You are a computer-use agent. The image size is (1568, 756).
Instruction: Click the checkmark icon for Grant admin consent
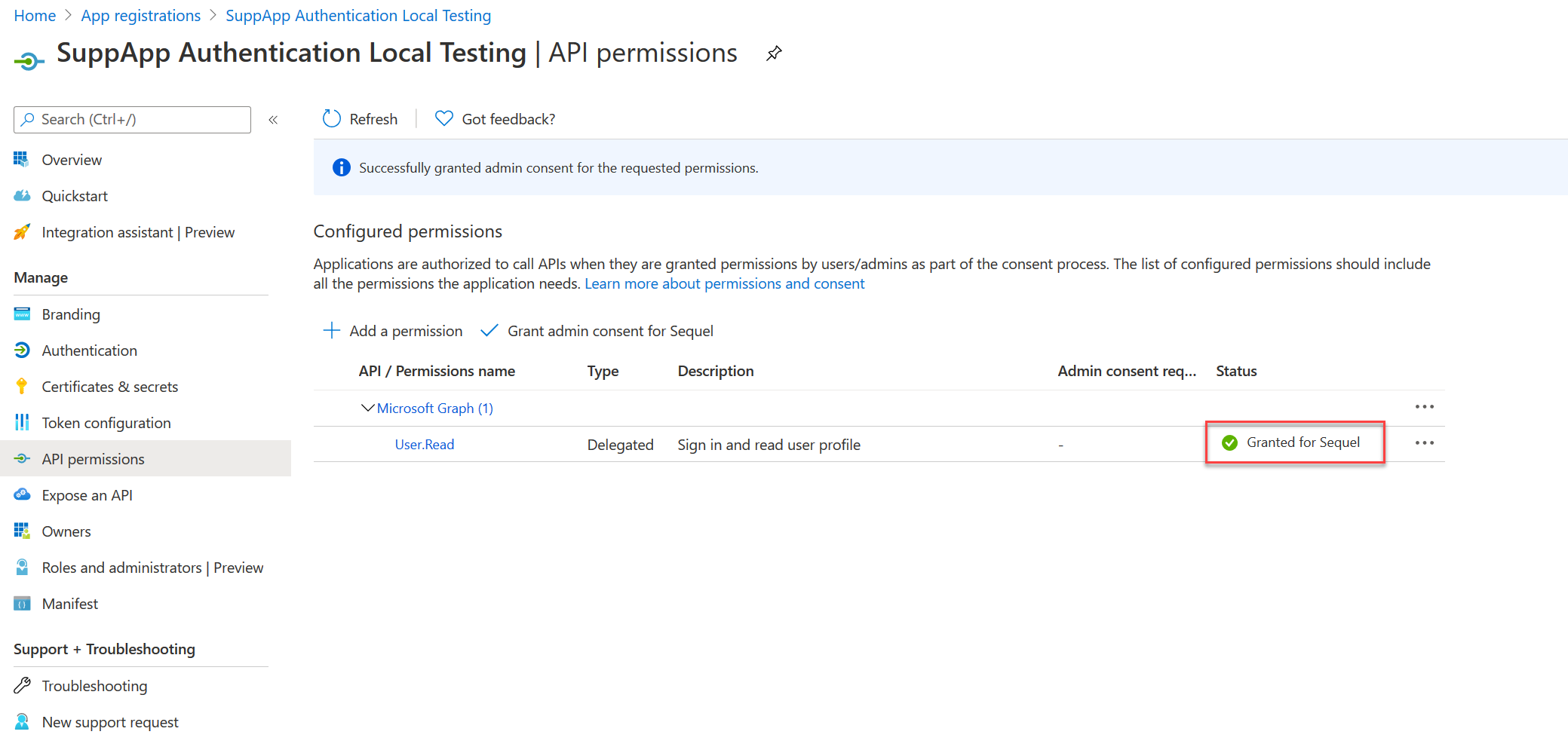489,330
